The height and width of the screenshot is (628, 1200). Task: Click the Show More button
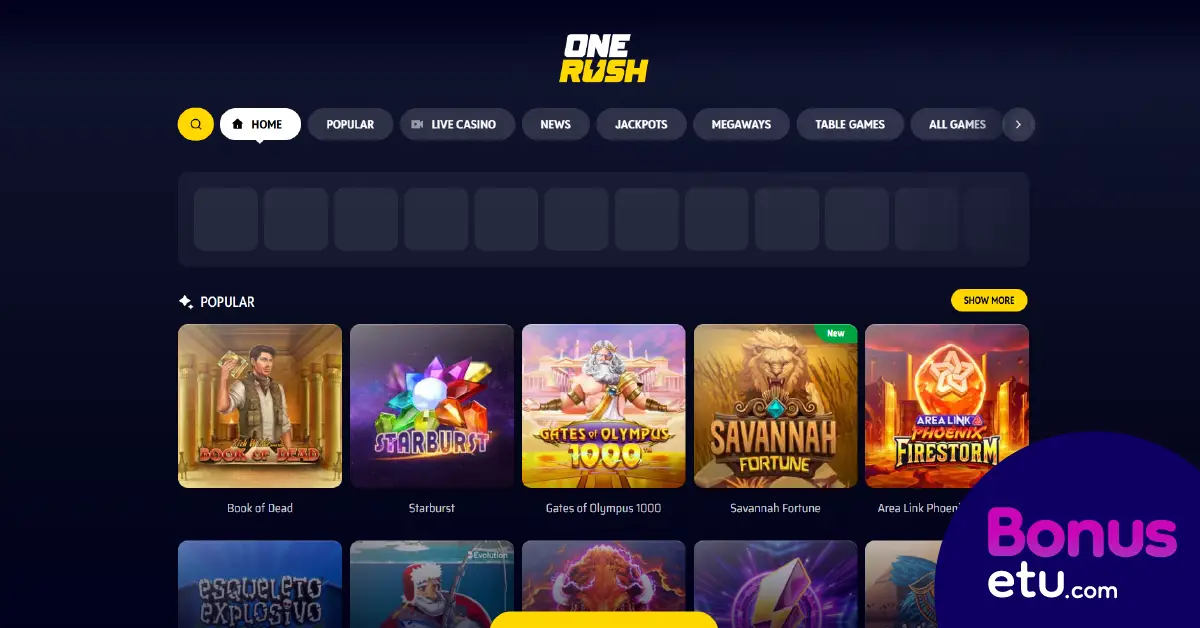coord(989,300)
